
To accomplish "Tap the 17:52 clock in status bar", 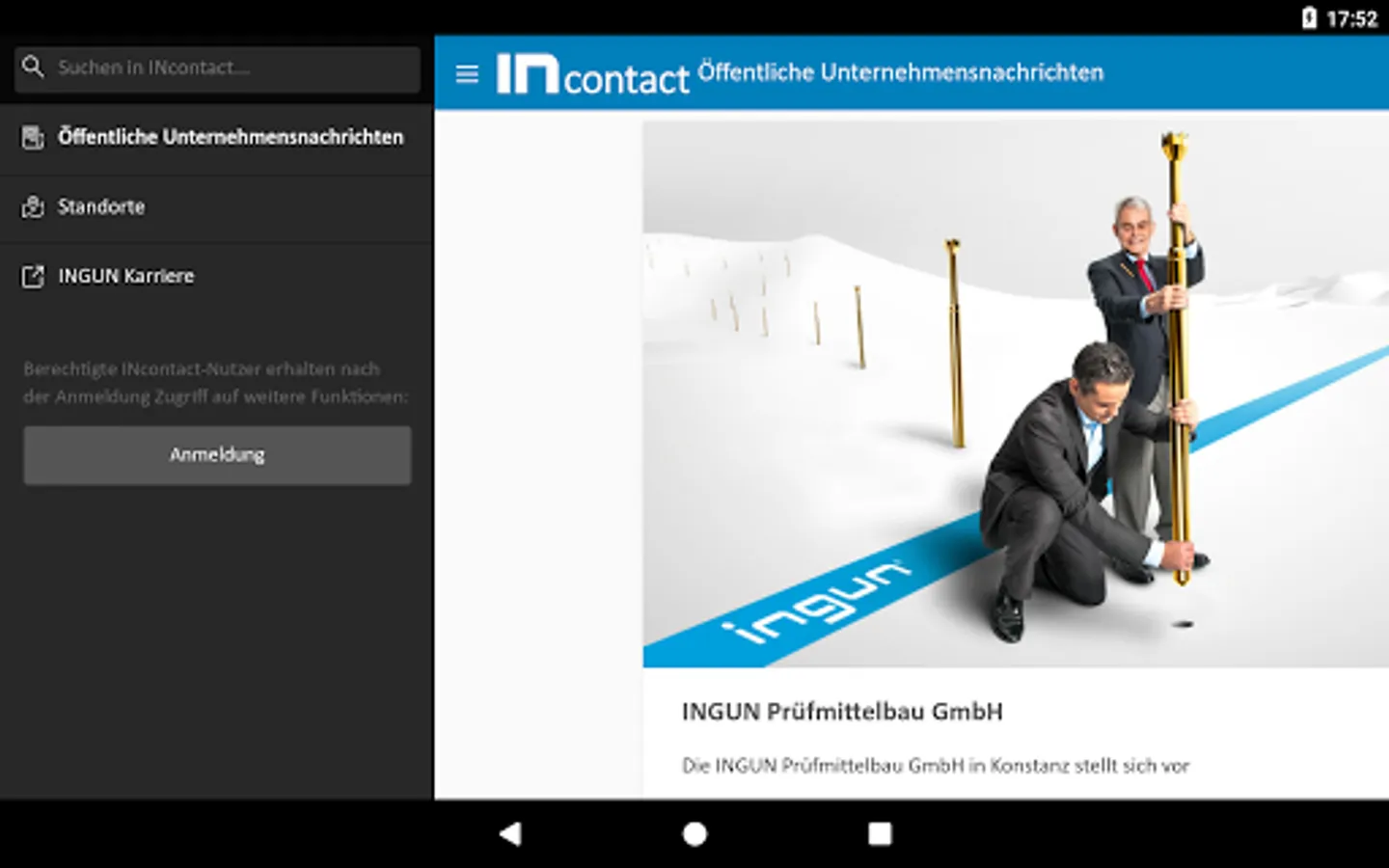I will tap(1351, 18).
